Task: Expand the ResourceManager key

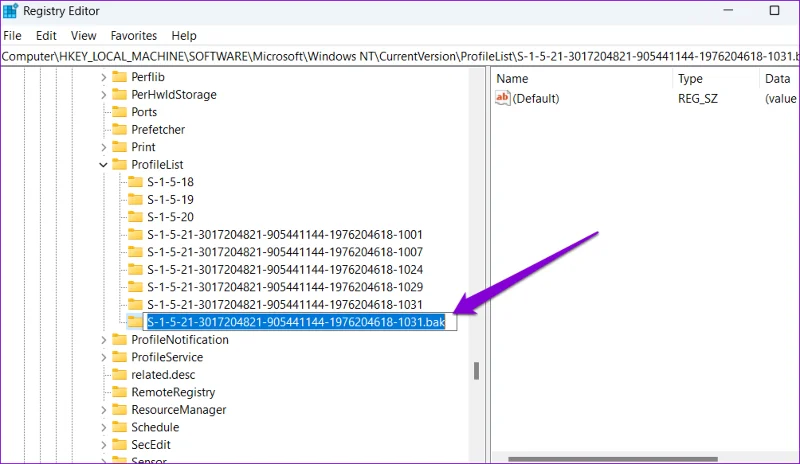Action: (104, 410)
